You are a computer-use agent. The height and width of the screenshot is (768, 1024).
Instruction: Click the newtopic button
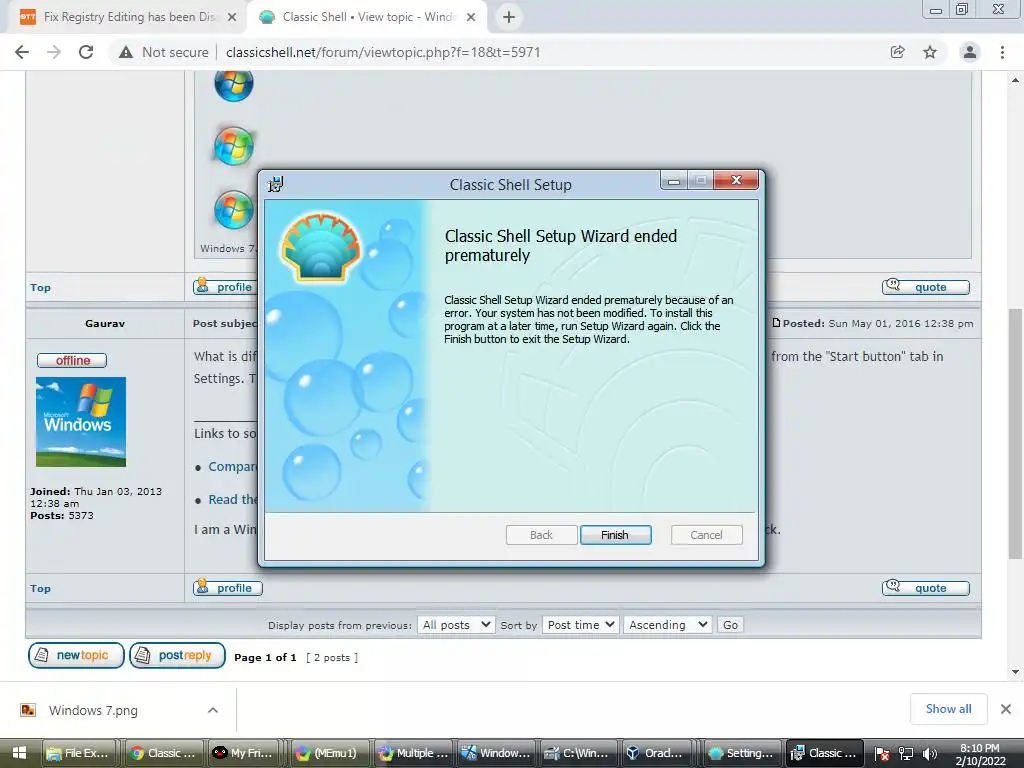[x=76, y=655]
